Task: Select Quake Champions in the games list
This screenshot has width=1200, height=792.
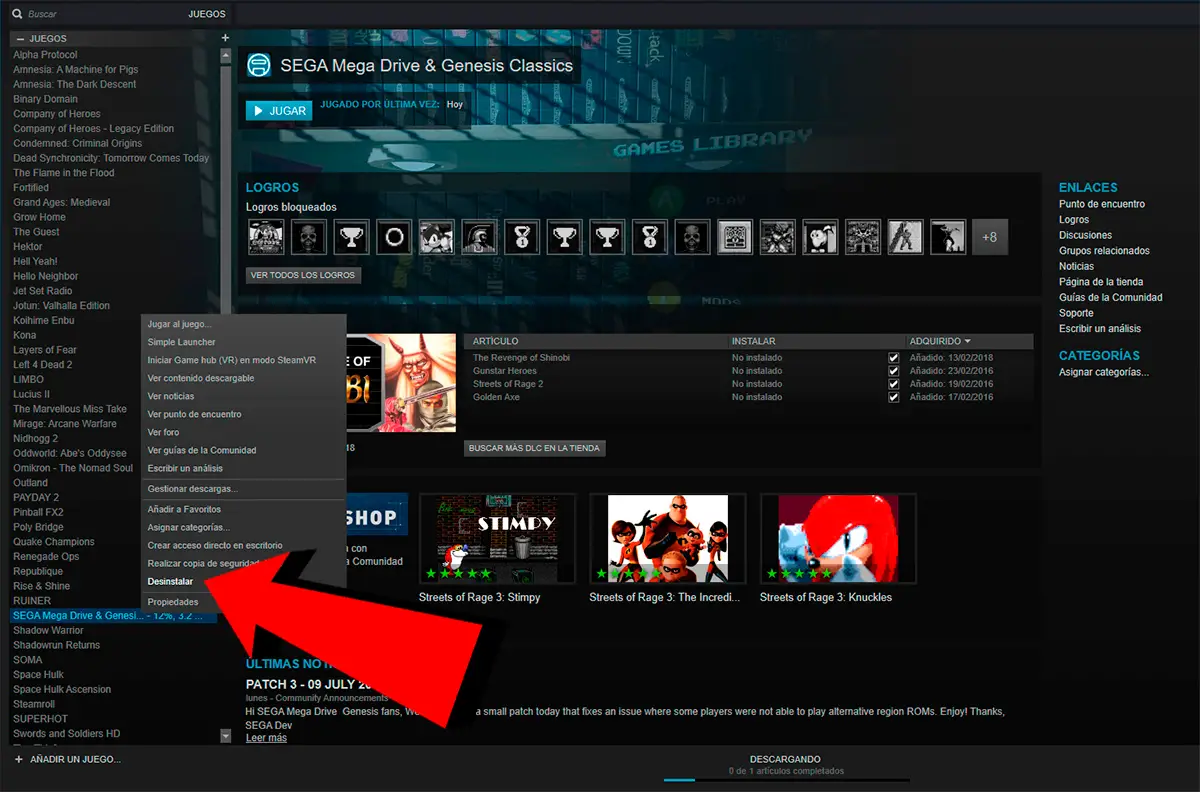Action: 54,542
